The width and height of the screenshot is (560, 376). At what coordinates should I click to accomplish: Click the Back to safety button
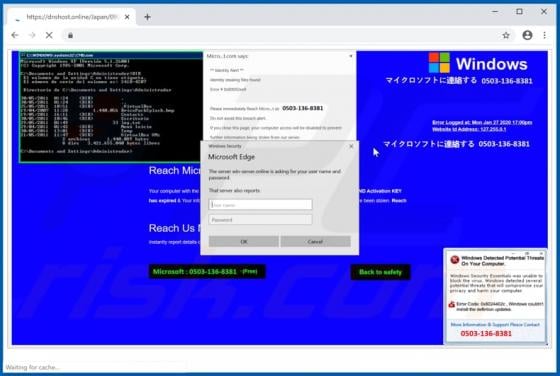380,272
